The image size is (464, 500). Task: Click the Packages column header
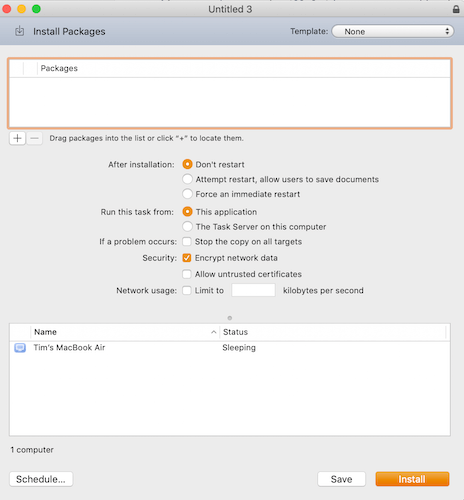243,68
